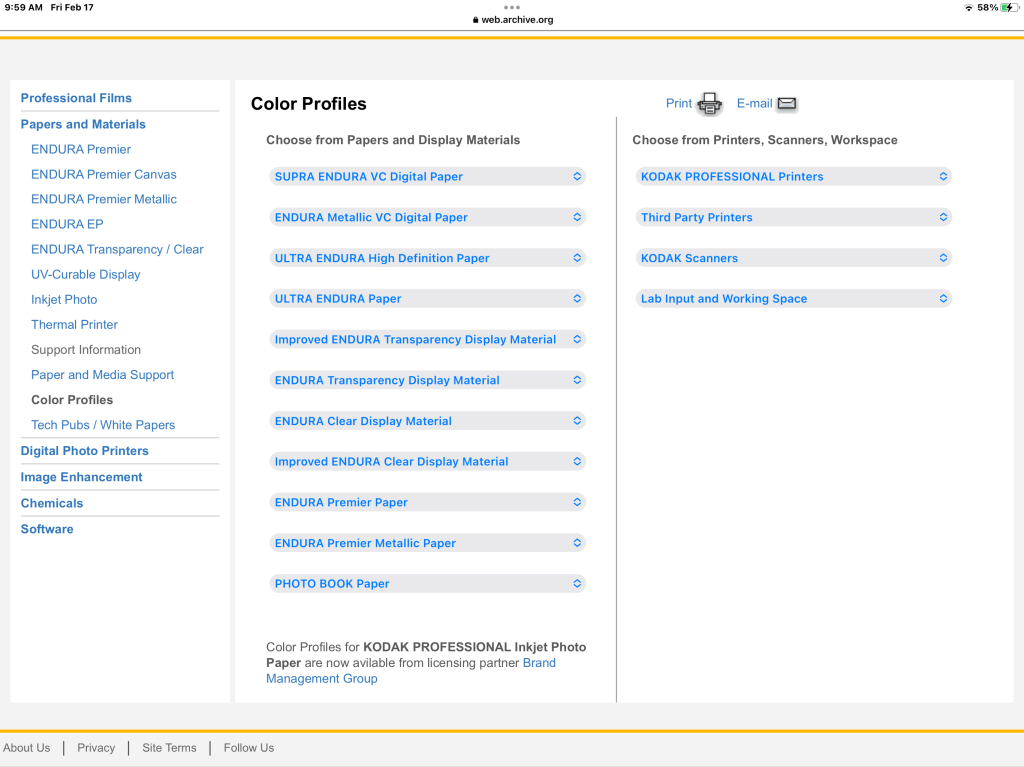The image size is (1024, 767).
Task: Tap the Wi-Fi icon in status bar
Action: 968,8
